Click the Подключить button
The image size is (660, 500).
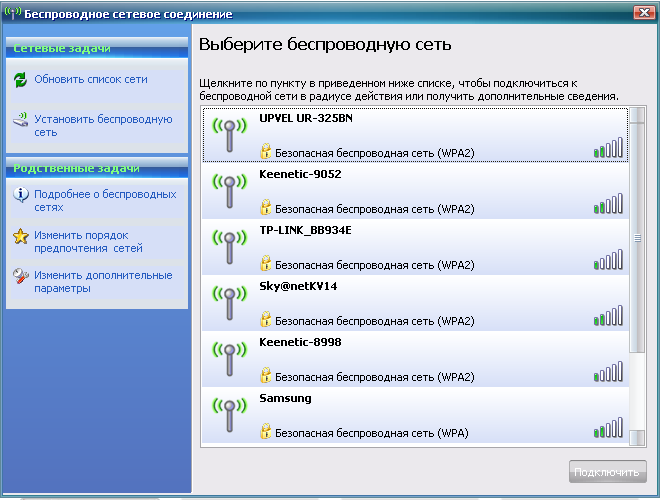coord(607,472)
